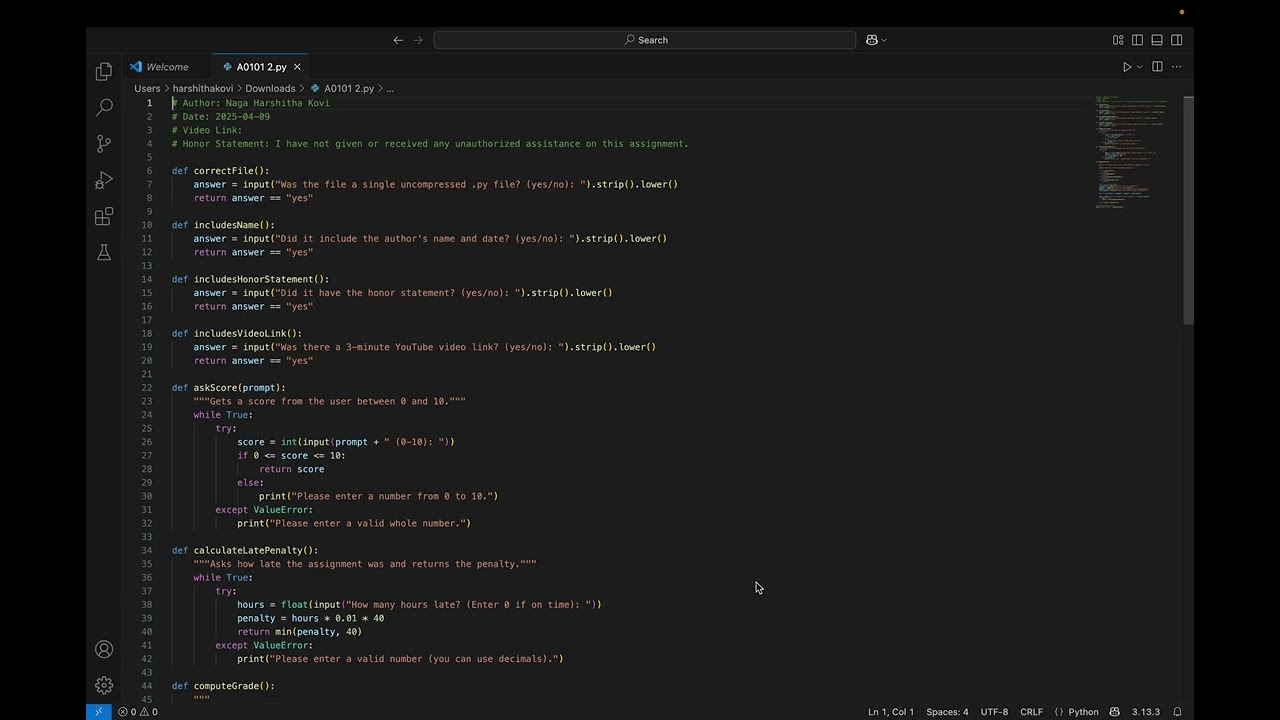Open the remote window indicator
Viewport: 1280px width, 720px height.
coord(98,712)
